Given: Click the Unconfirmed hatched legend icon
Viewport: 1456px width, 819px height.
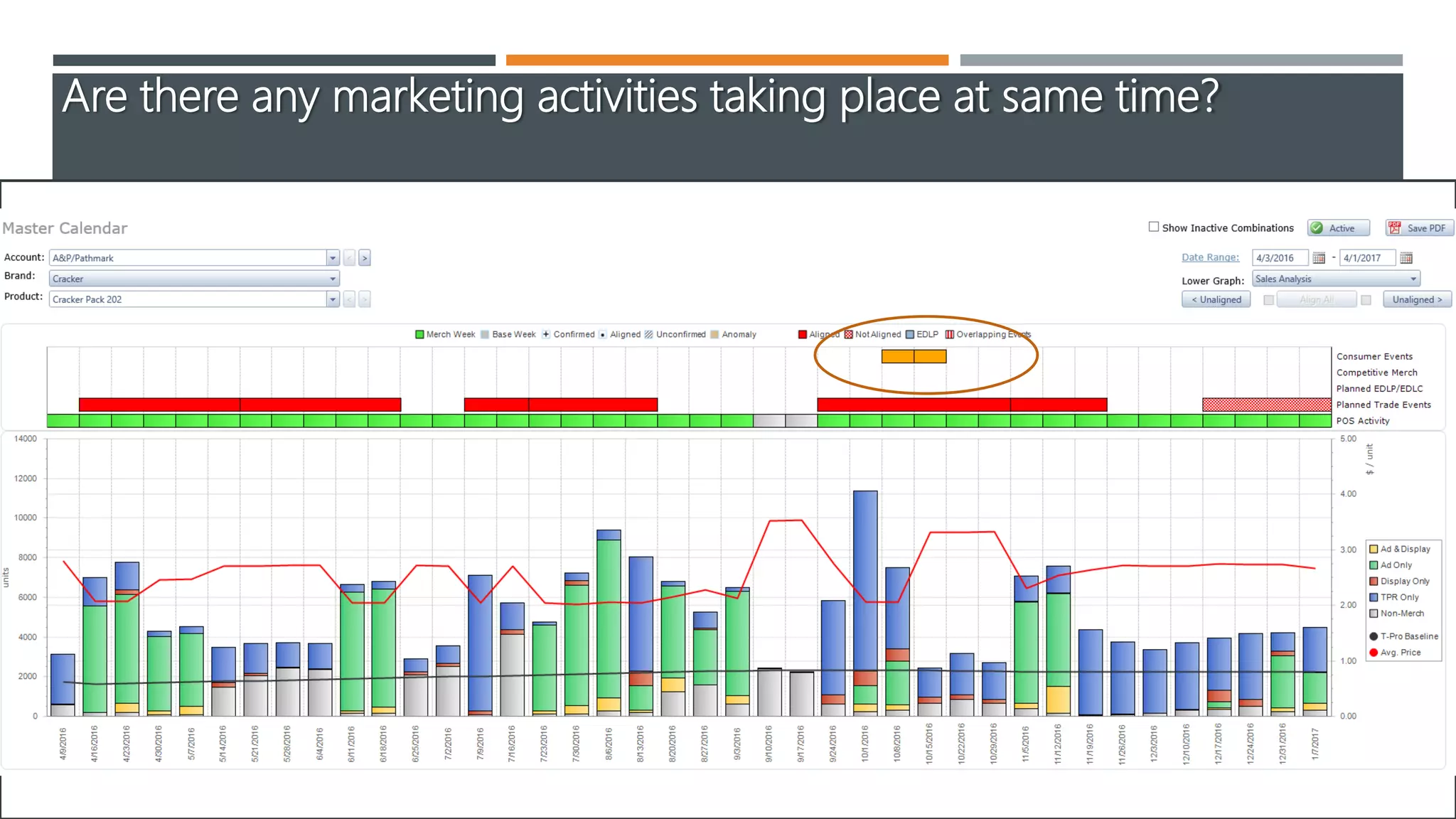Looking at the screenshot, I should click(x=648, y=334).
